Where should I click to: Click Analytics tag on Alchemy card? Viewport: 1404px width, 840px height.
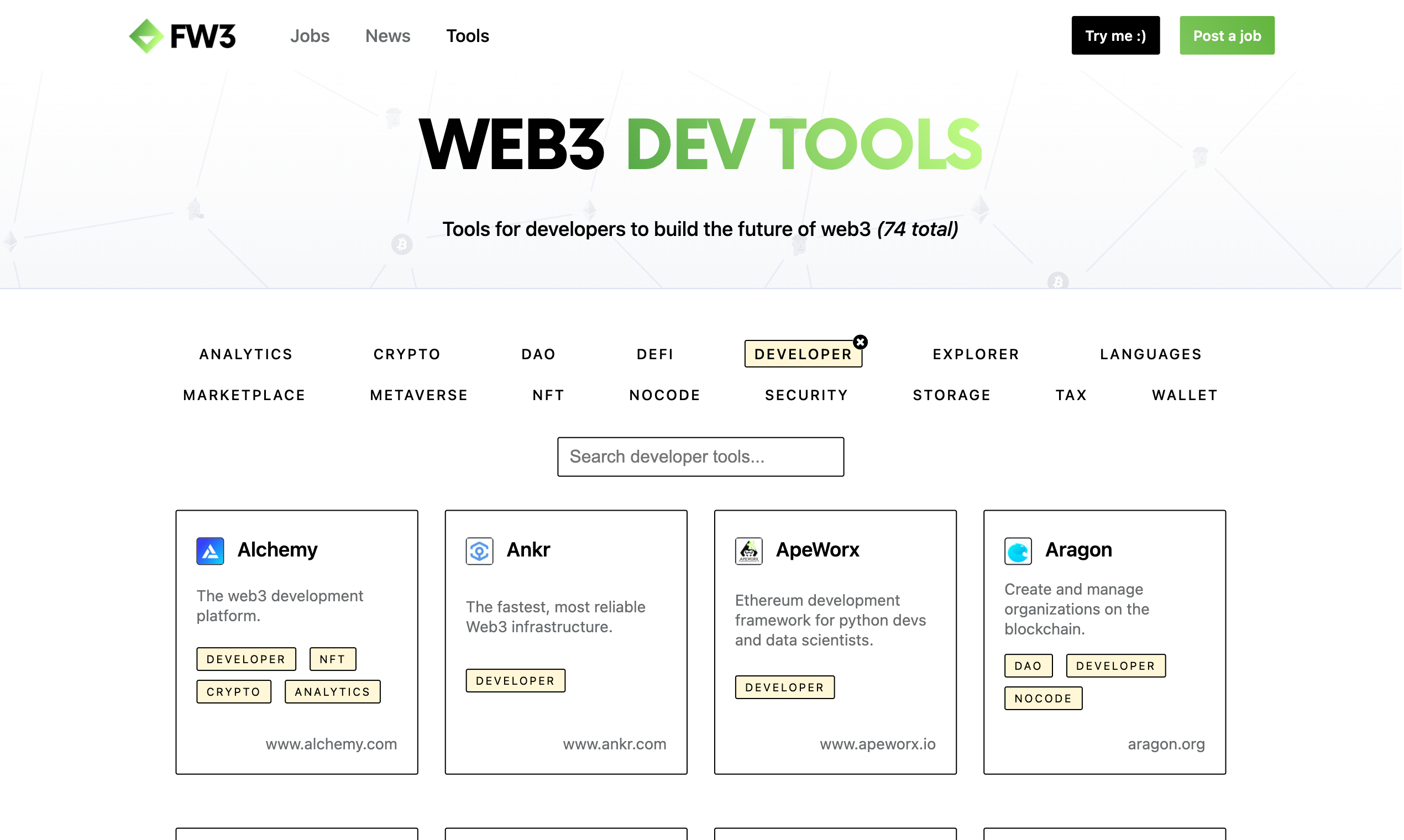coord(332,692)
